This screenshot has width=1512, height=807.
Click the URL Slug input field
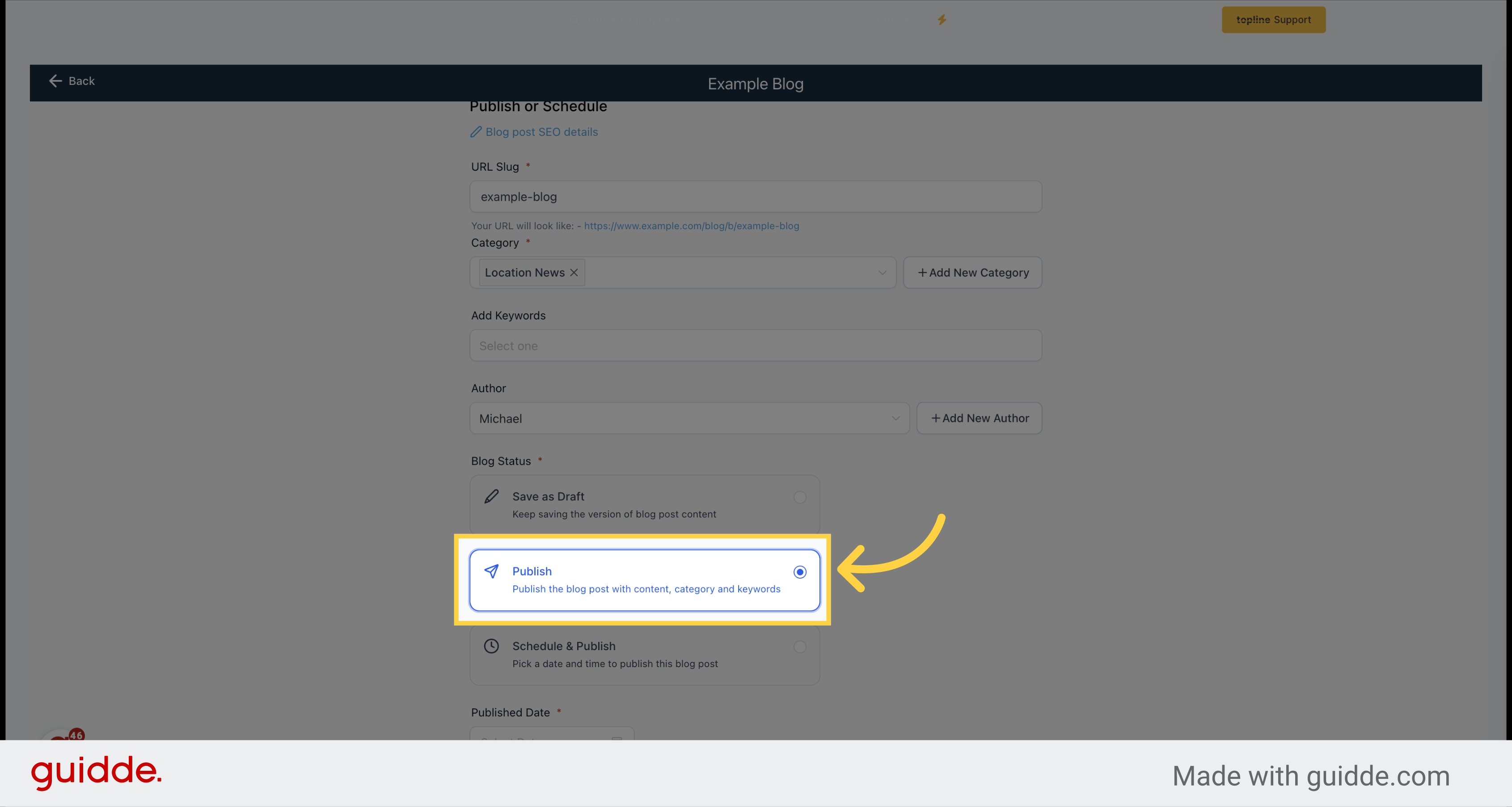click(756, 196)
